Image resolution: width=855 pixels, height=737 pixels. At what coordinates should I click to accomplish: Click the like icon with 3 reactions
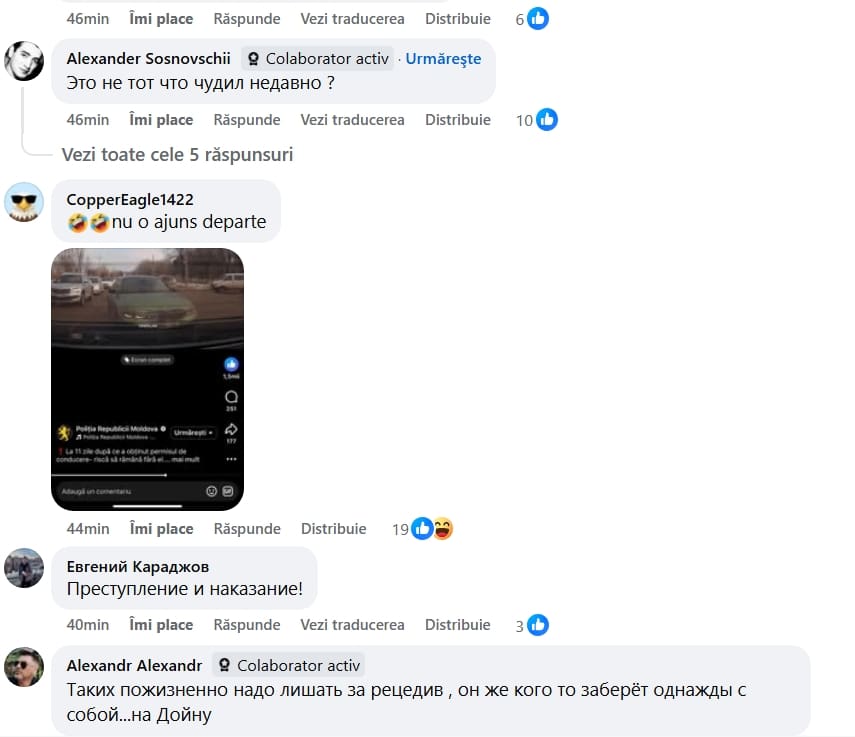(538, 625)
